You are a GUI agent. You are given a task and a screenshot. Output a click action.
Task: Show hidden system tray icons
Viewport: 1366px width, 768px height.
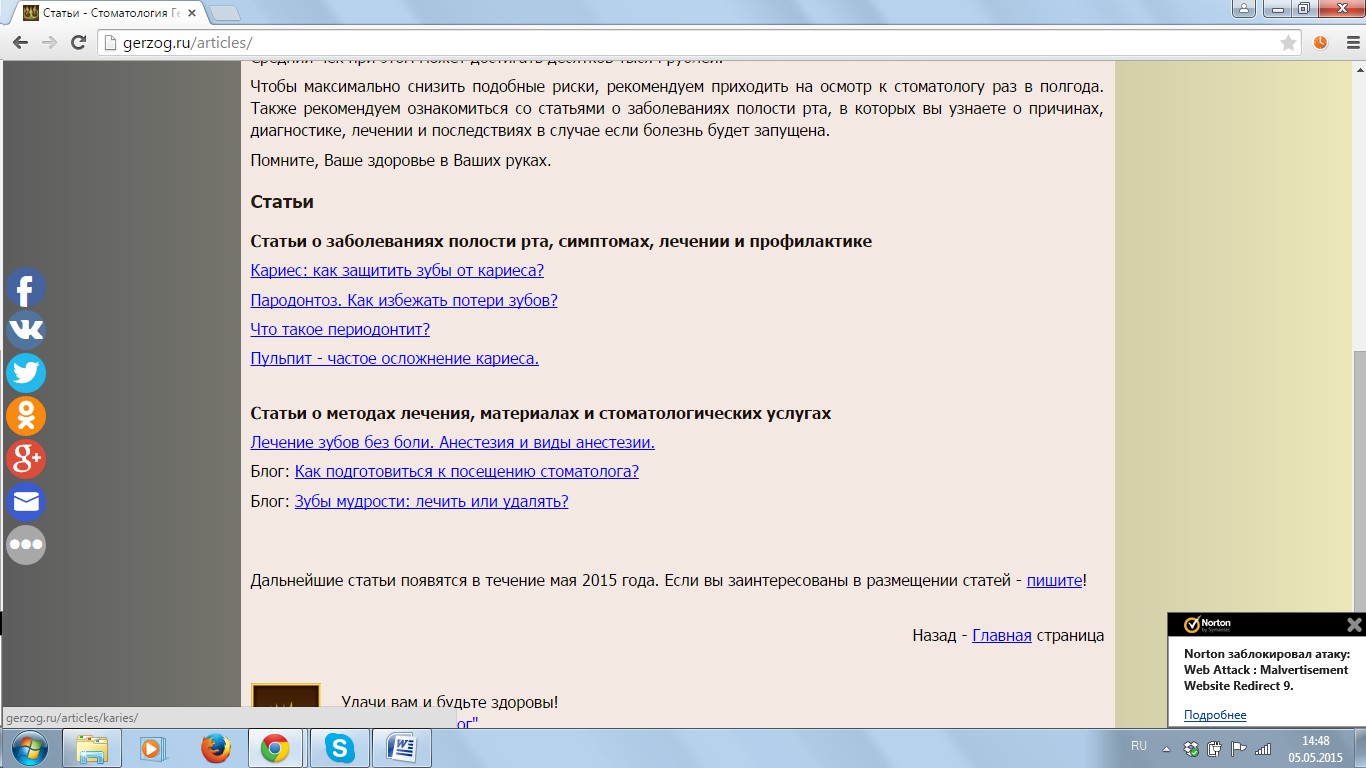click(1166, 748)
